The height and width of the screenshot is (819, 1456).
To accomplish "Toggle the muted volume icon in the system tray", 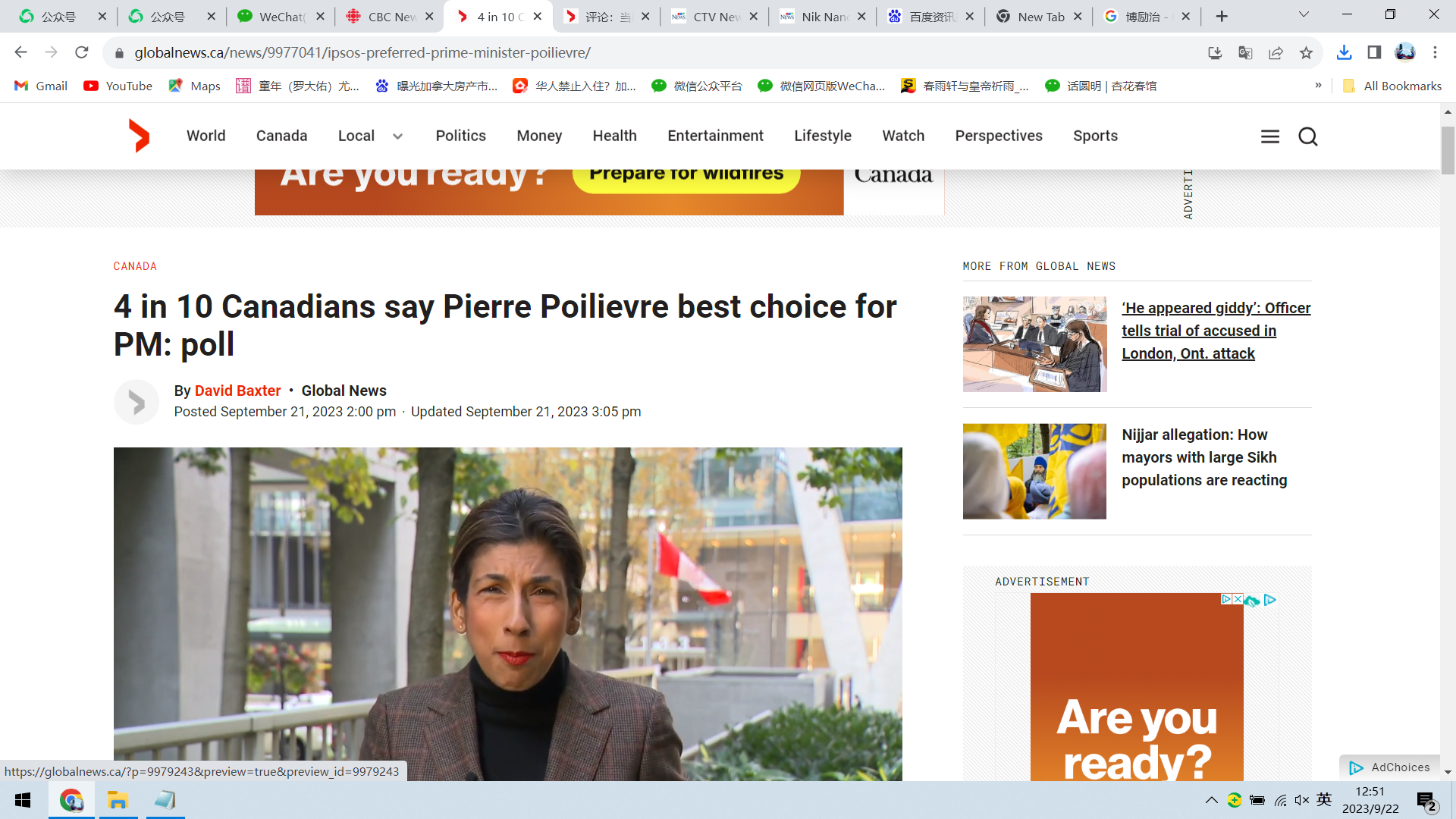I will [1302, 800].
